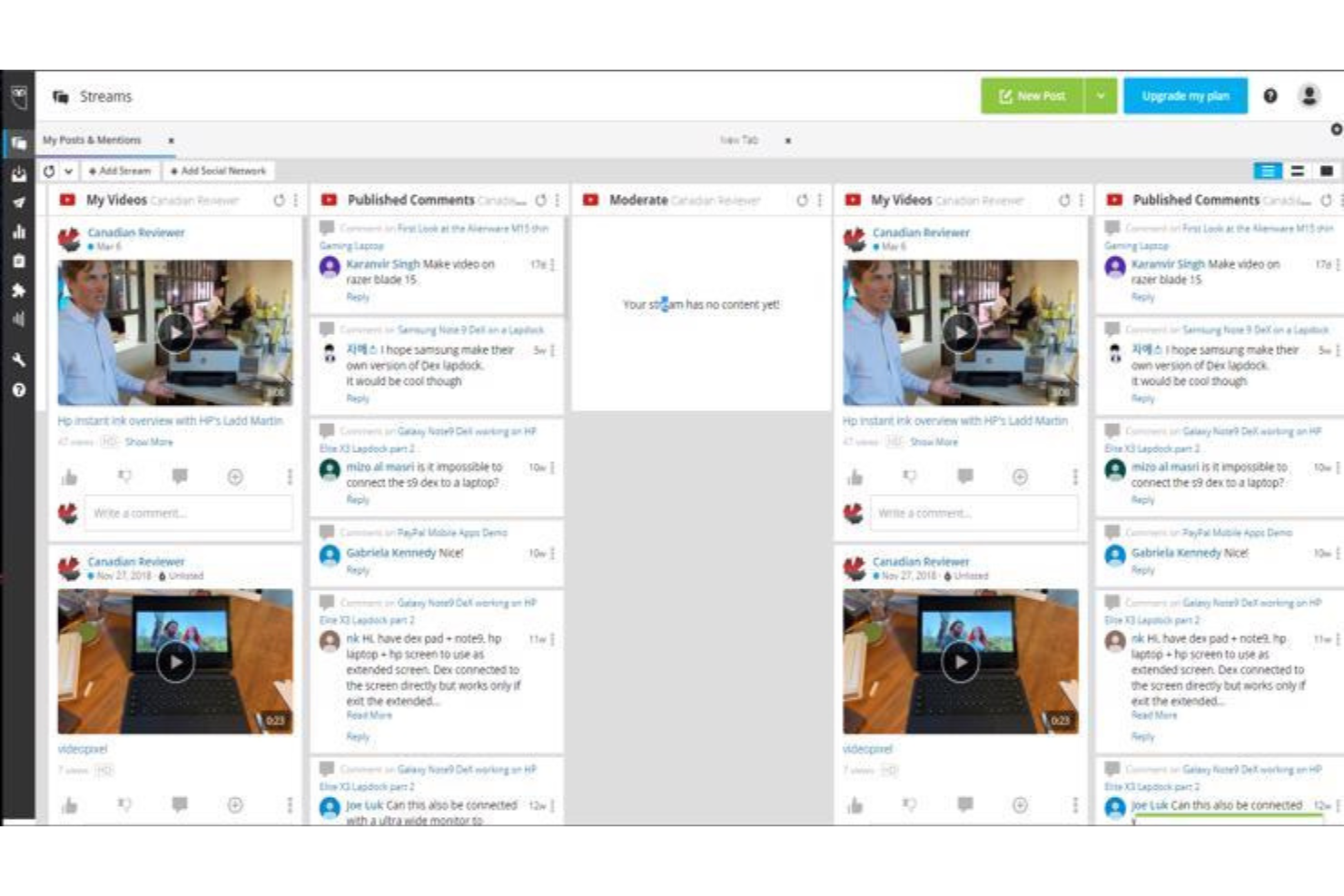This screenshot has height=896, width=1344.
Task: Like Hp Instant Ink video in right stream
Action: click(x=855, y=477)
